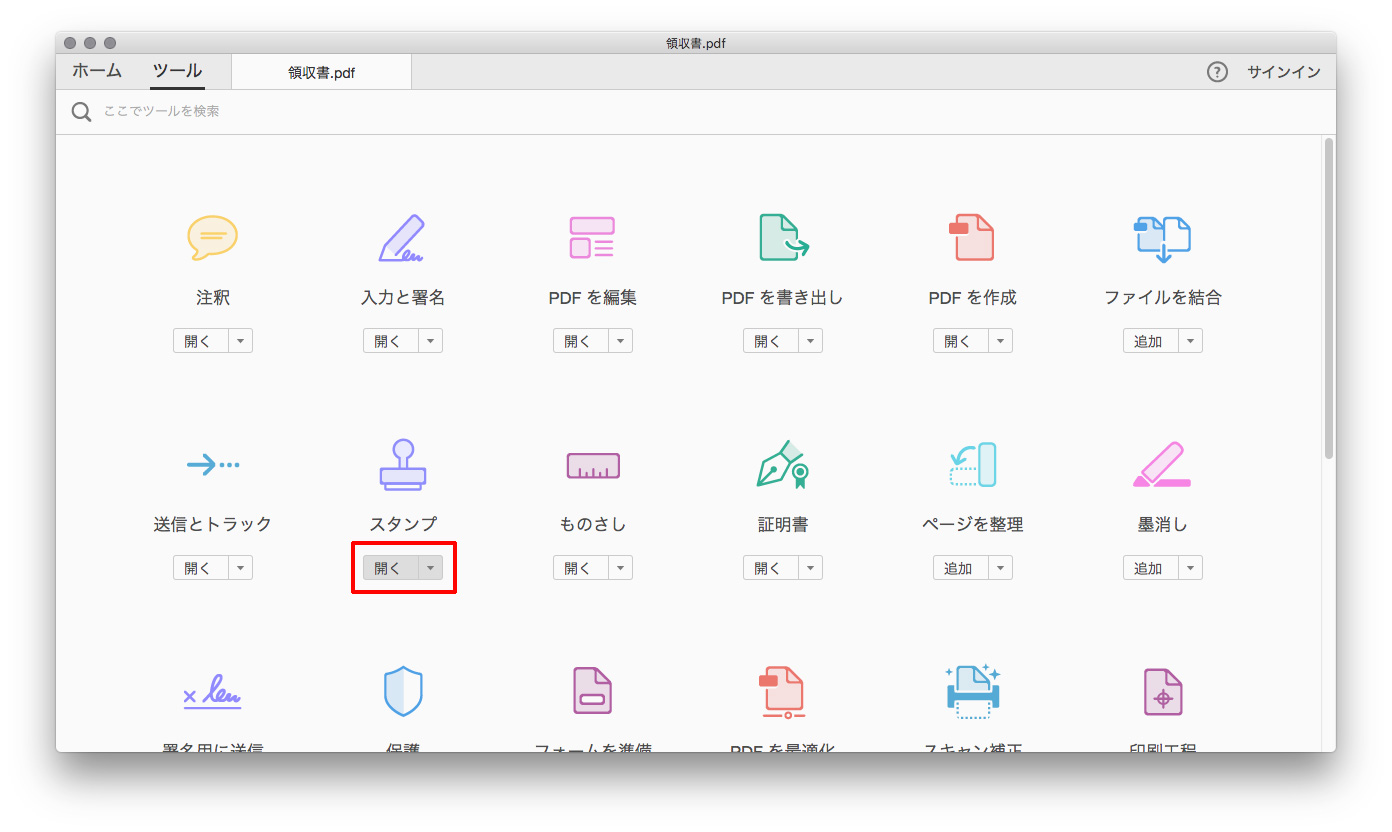Click サインイン (Sign In) link
The height and width of the screenshot is (832, 1392).
[1283, 72]
